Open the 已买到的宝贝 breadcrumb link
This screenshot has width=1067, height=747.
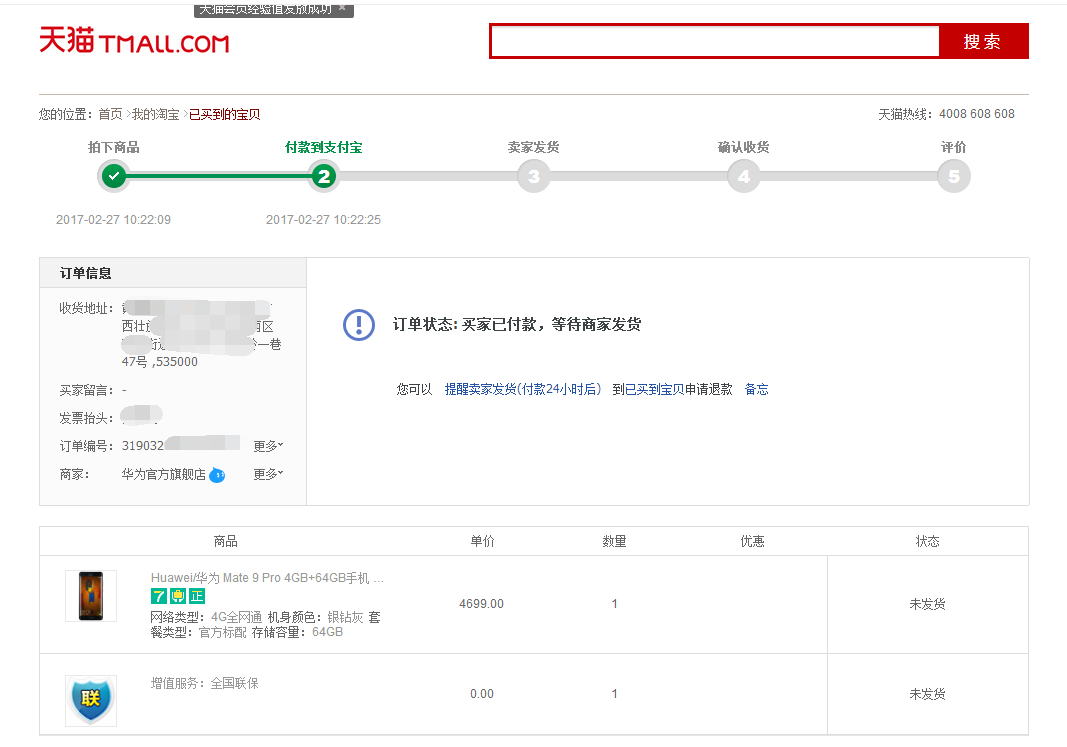pyautogui.click(x=225, y=114)
